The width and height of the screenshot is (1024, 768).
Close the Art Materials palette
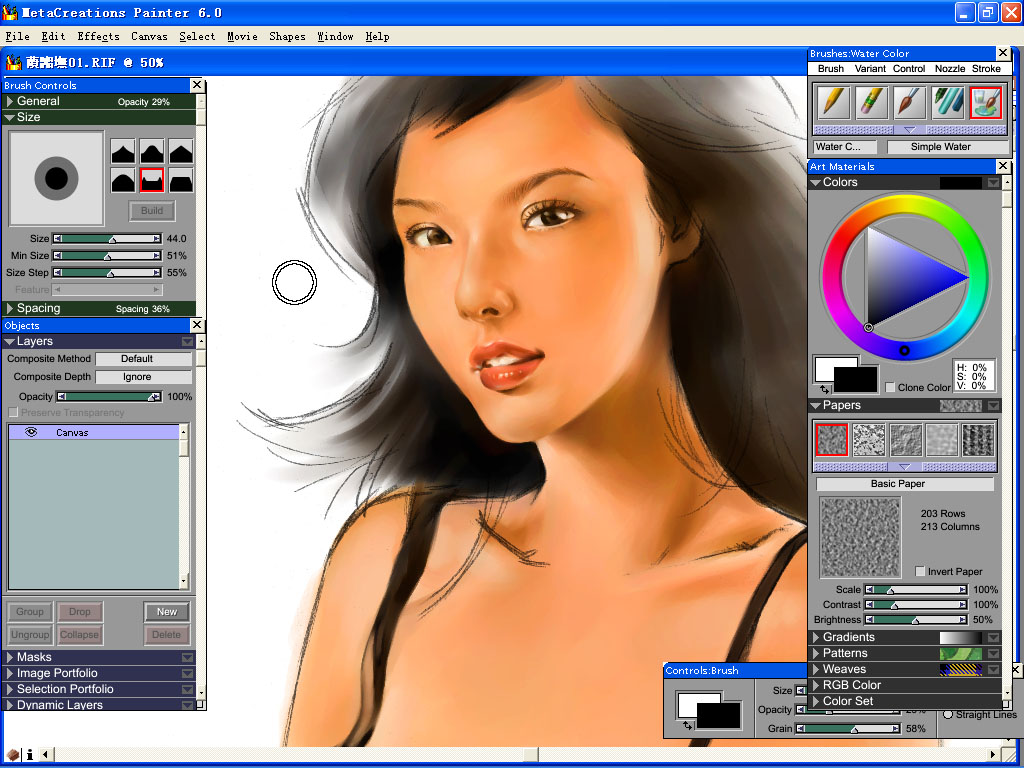click(x=1003, y=166)
